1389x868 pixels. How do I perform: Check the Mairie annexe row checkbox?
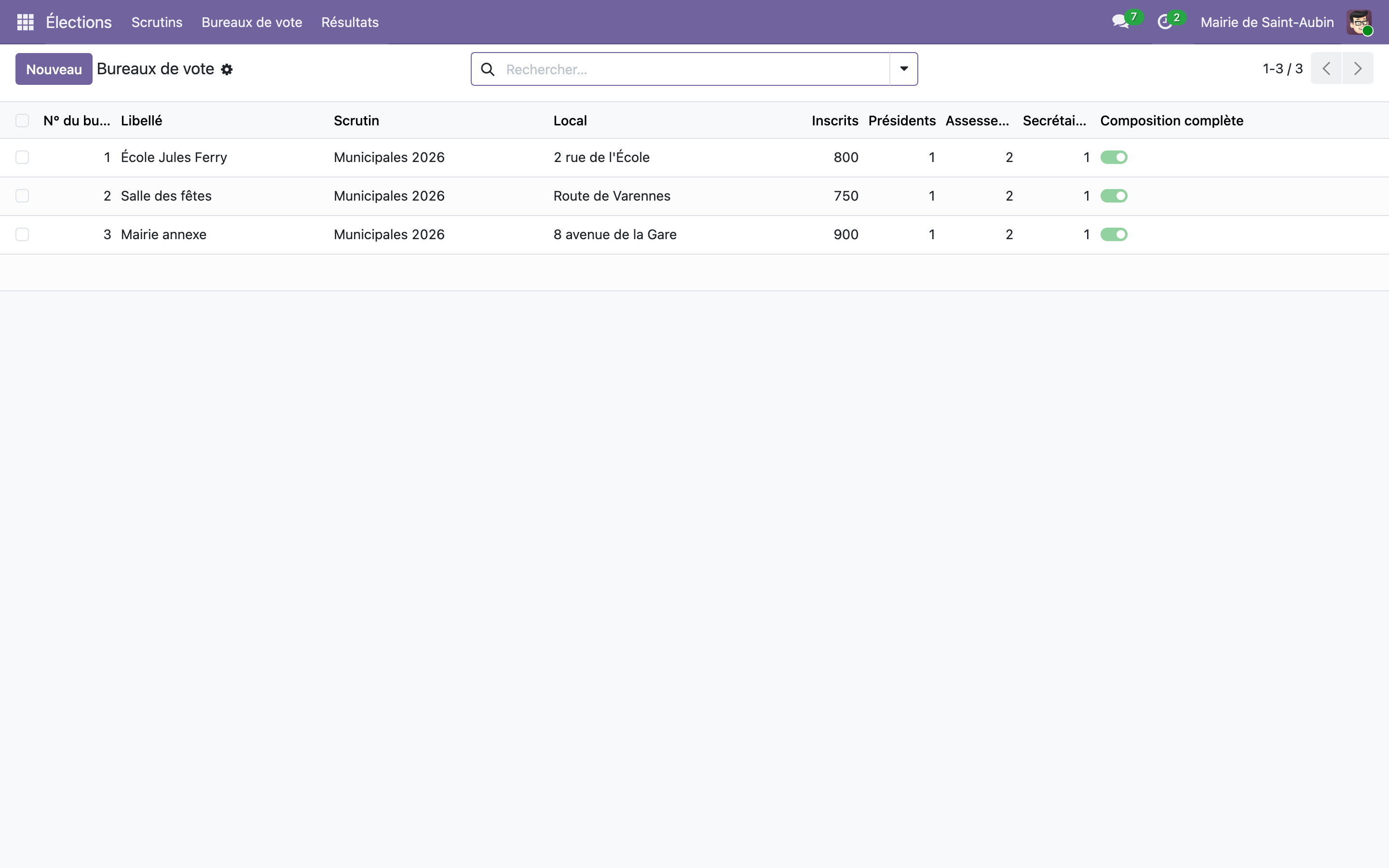[22, 234]
